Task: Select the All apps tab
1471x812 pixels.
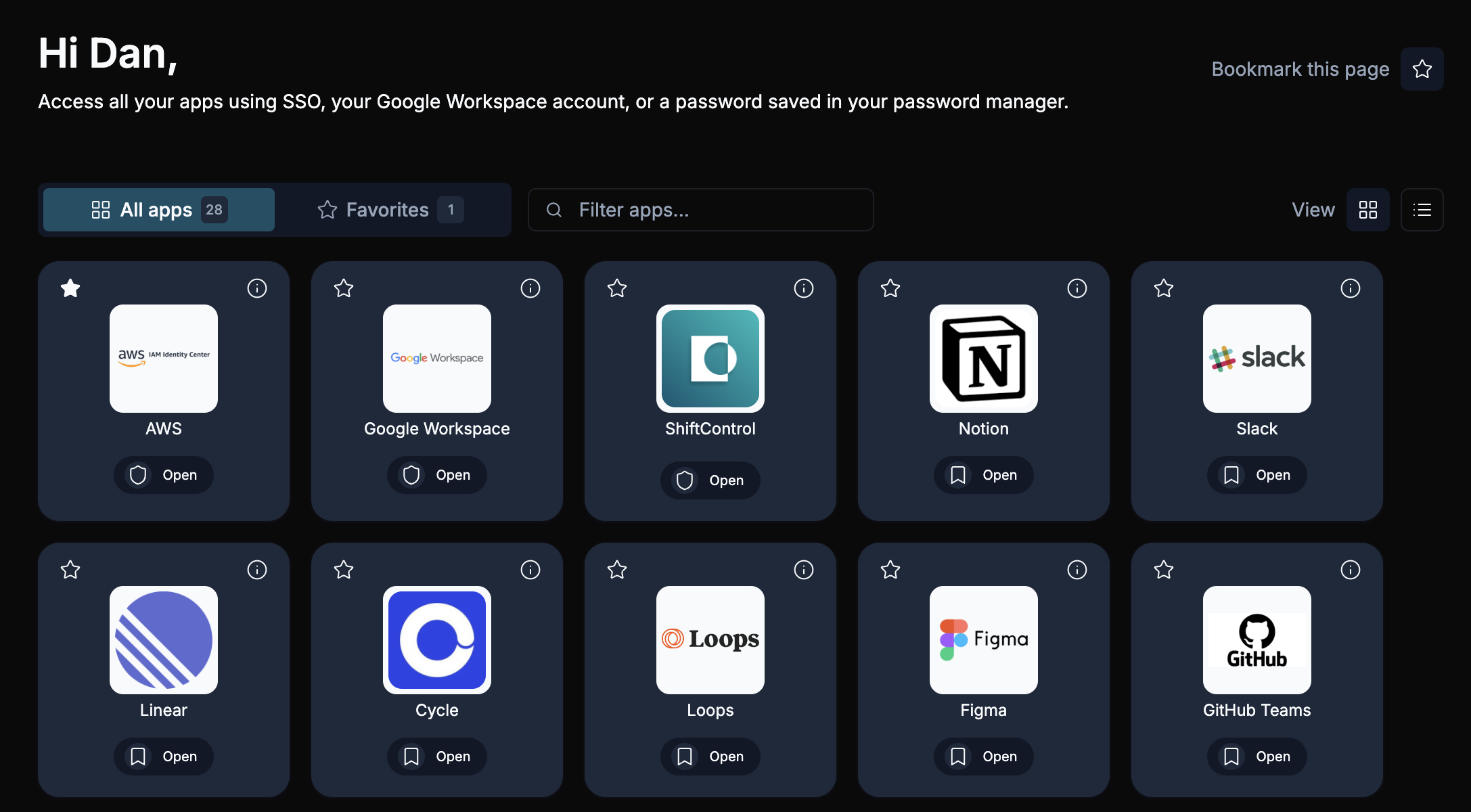Action: tap(159, 210)
